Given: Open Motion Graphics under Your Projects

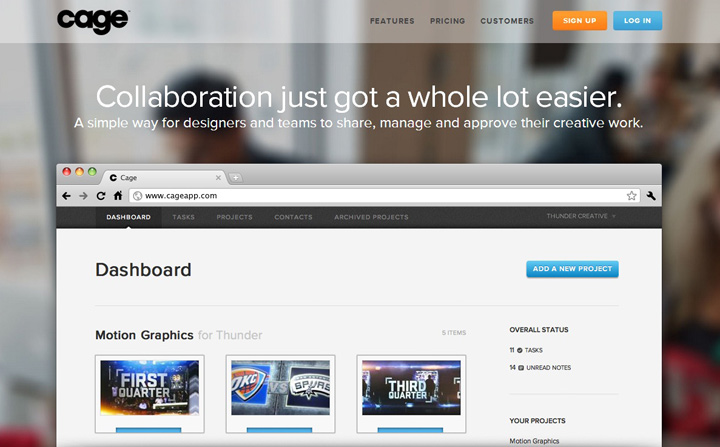Looking at the screenshot, I should (x=534, y=441).
